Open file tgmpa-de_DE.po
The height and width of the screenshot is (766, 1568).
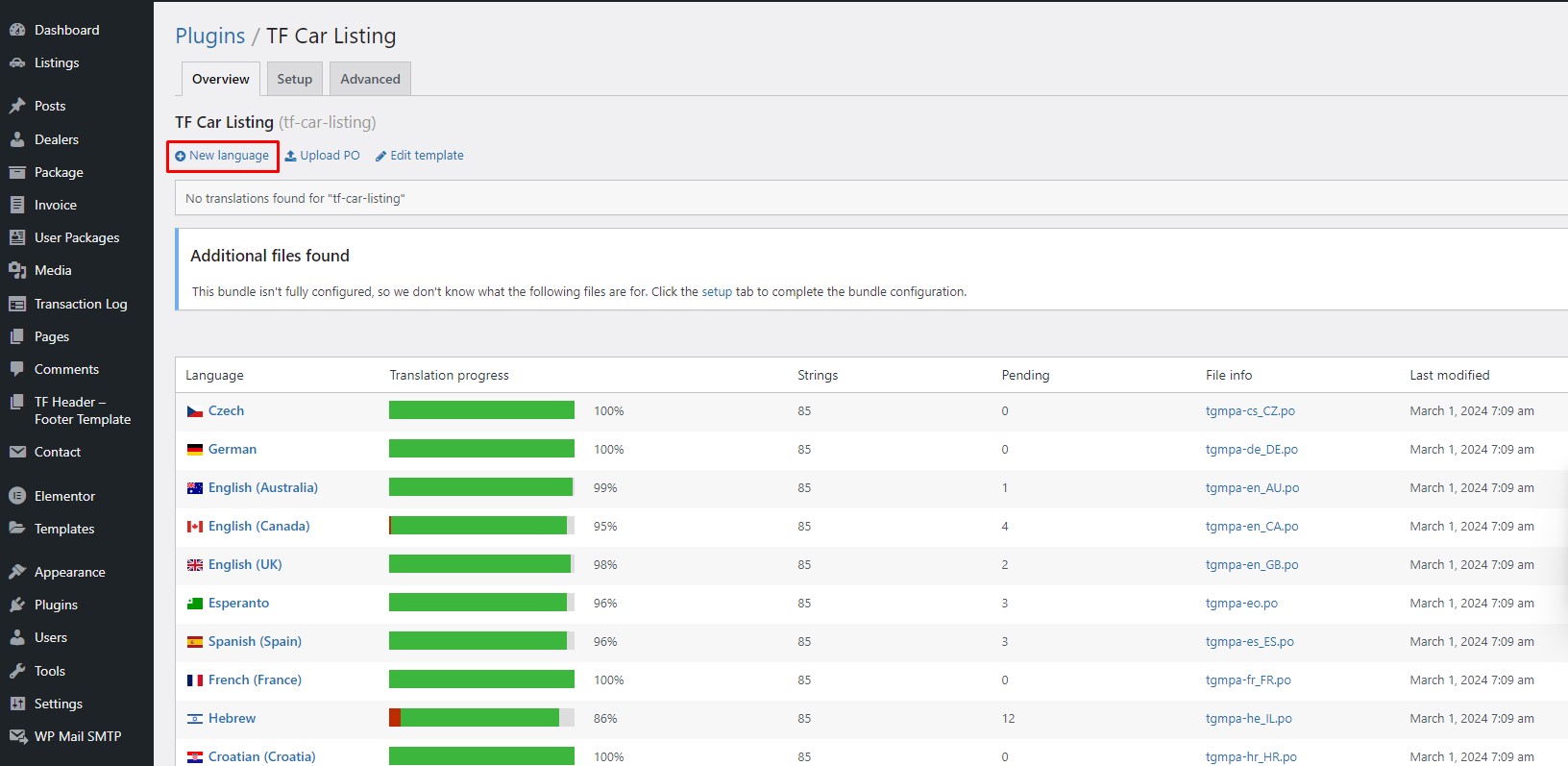tap(1252, 449)
